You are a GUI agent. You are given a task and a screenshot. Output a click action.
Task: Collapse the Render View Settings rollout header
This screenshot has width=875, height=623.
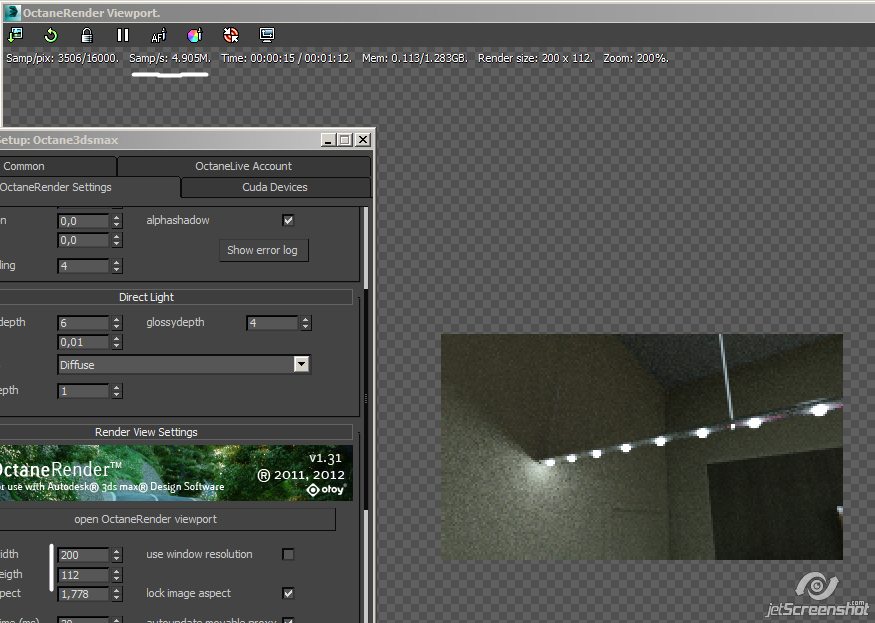point(176,432)
